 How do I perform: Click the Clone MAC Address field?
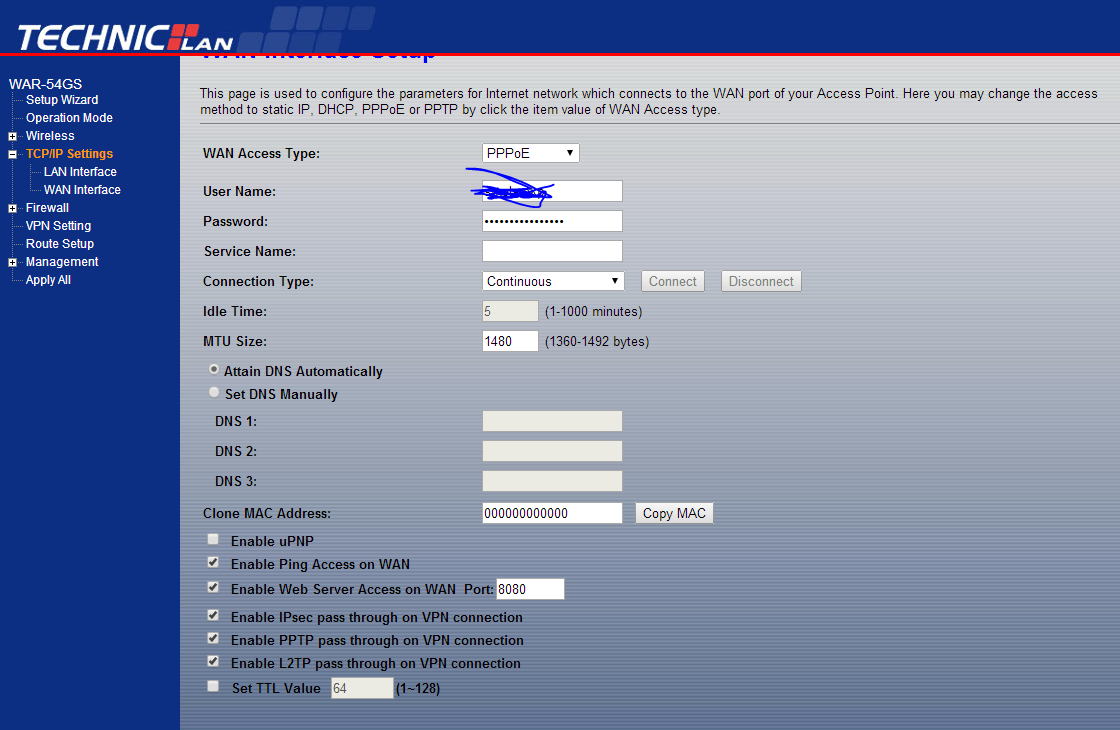coord(552,513)
